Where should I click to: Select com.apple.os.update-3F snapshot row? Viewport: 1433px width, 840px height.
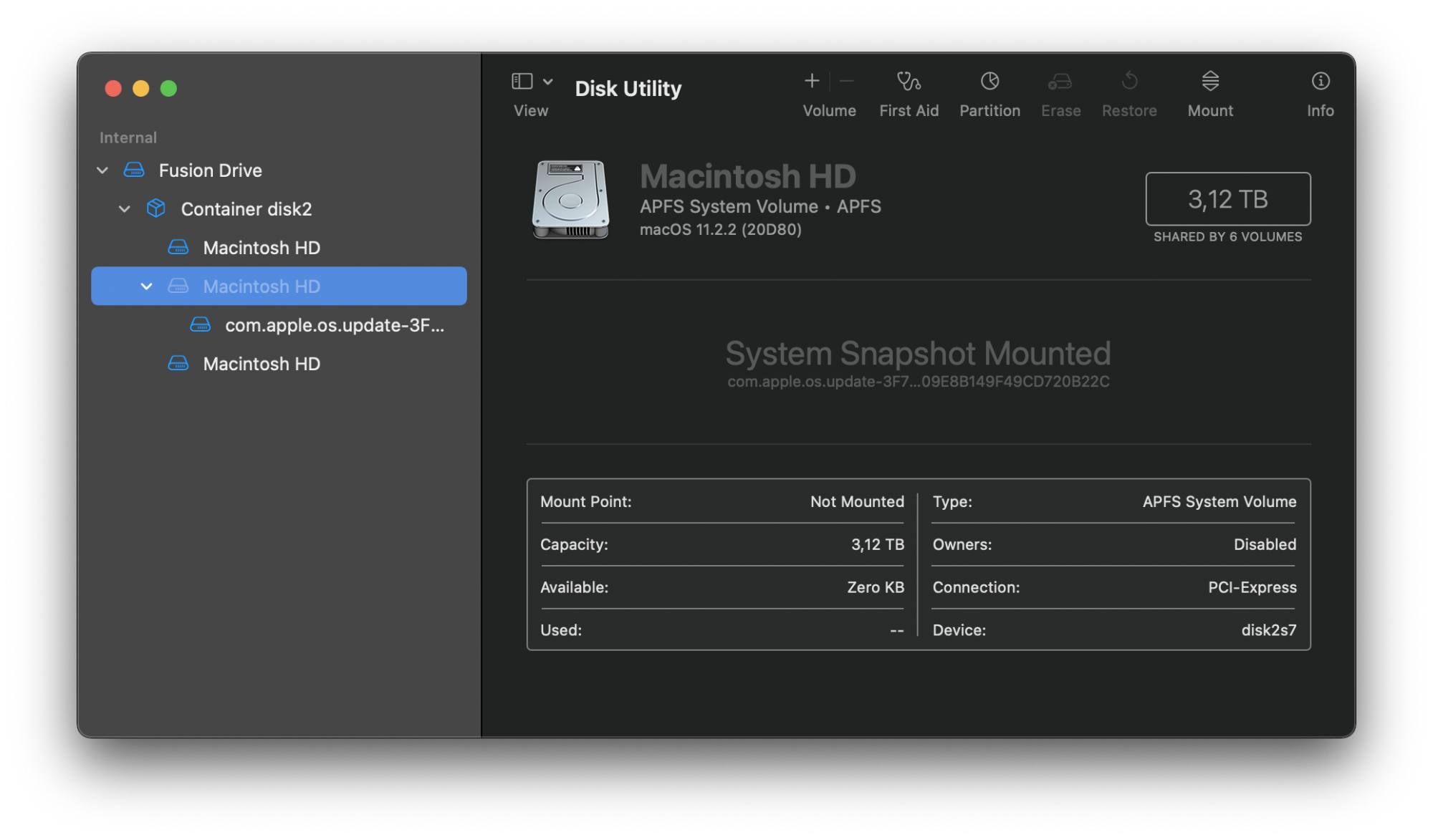point(279,325)
